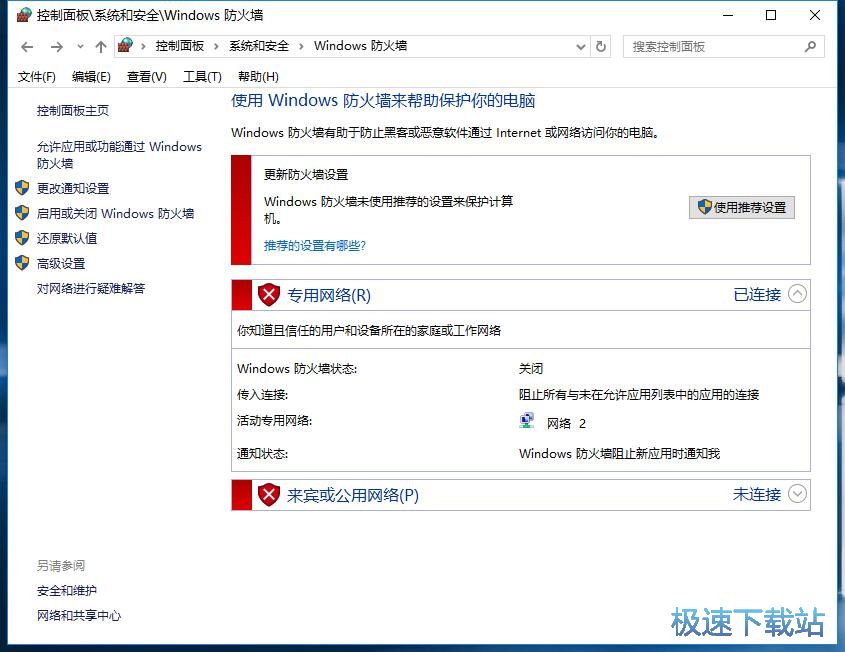Expand address bar history dropdown

click(580, 47)
